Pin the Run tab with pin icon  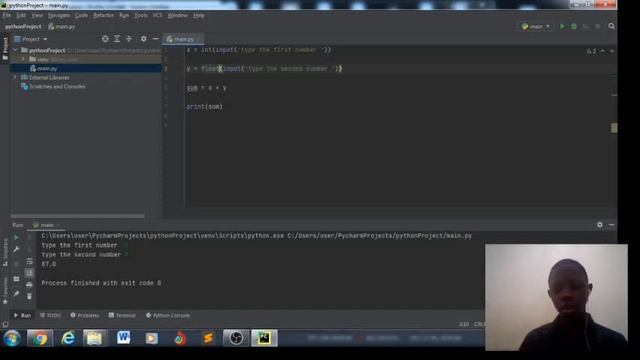pos(16,294)
